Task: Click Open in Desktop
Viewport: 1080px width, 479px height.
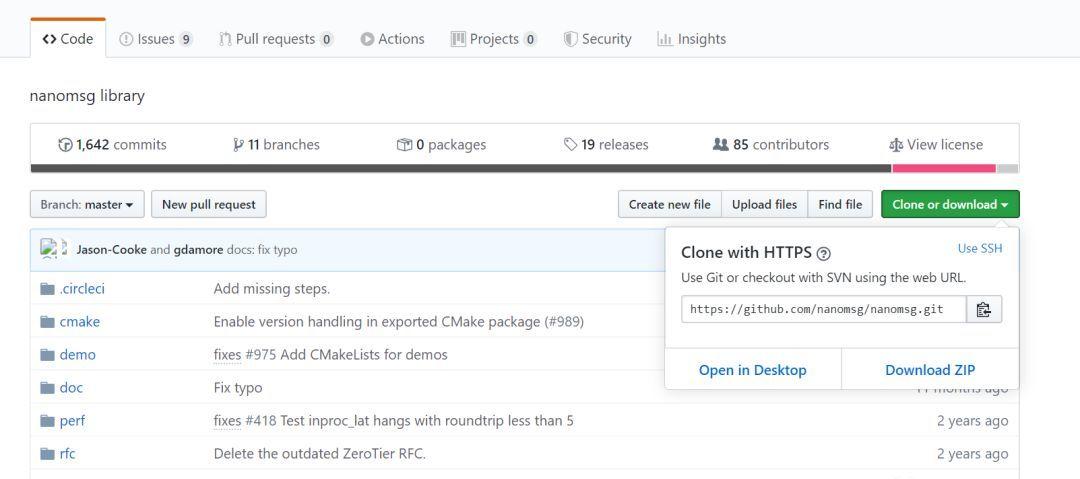Action: coord(752,370)
